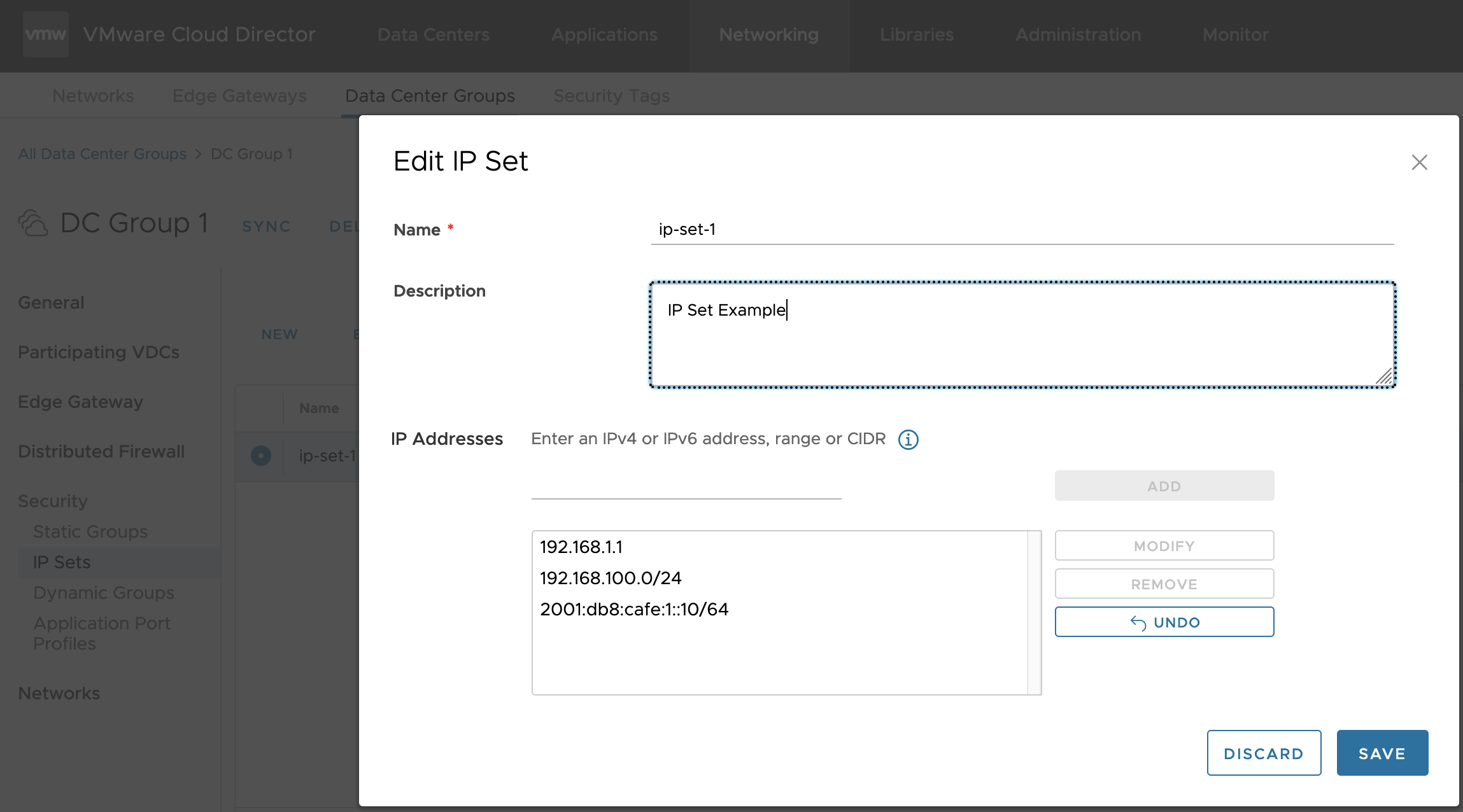
Task: Open Static Groups under Security
Action: 90,531
